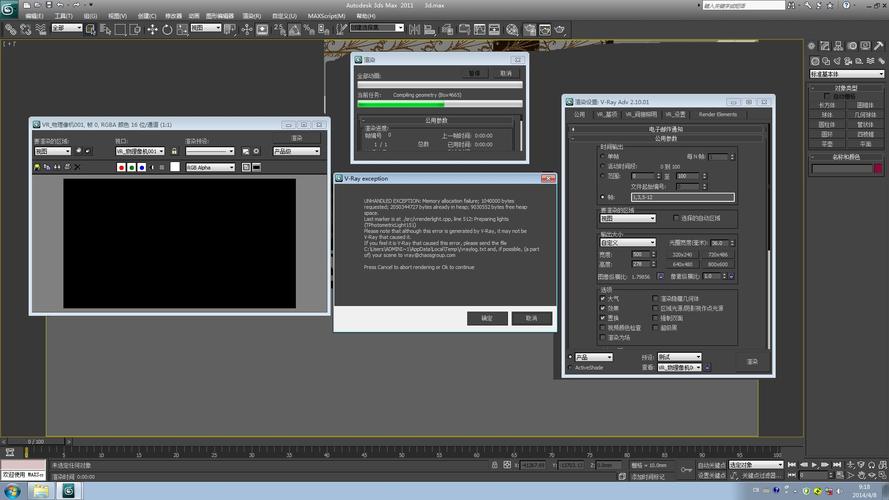Image resolution: width=889 pixels, height=500 pixels.
Task: Select the Rotate tool in main toolbar
Action: point(167,29)
